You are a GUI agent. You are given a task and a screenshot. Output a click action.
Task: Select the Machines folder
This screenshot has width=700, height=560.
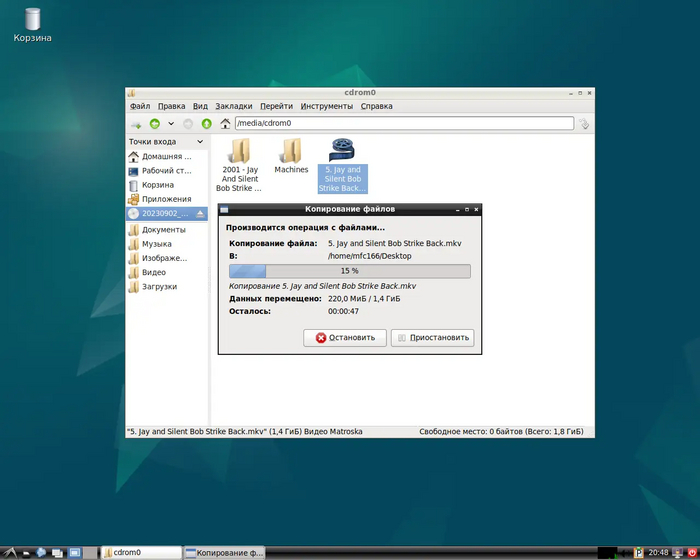point(291,156)
